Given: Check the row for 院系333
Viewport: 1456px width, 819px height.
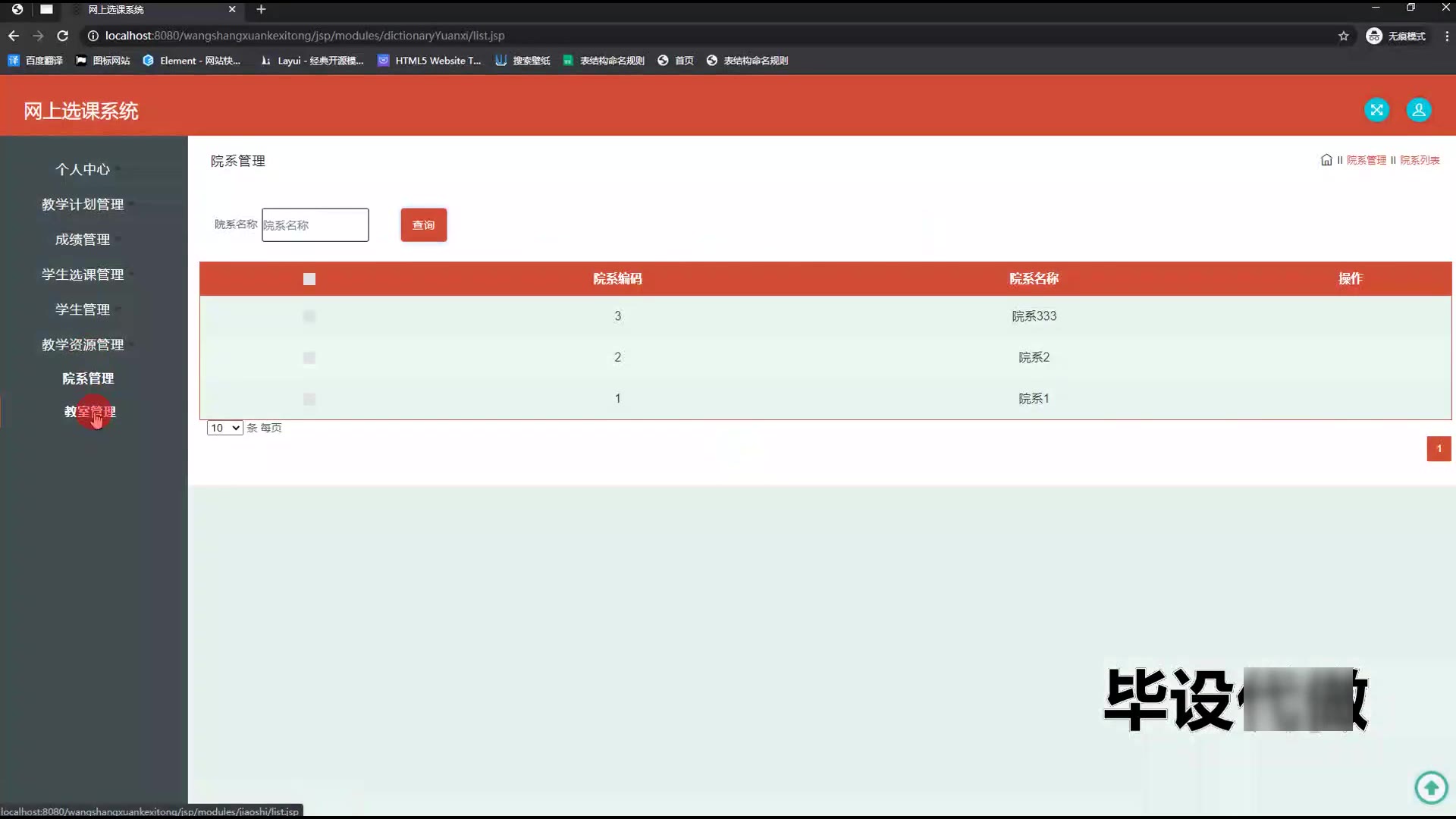Looking at the screenshot, I should coord(309,316).
